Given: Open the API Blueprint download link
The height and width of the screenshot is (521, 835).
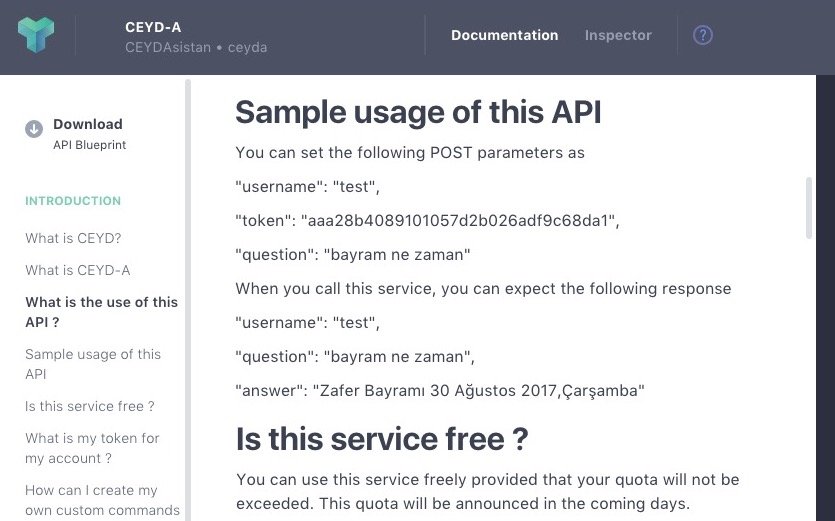Looking at the screenshot, I should tap(89, 145).
